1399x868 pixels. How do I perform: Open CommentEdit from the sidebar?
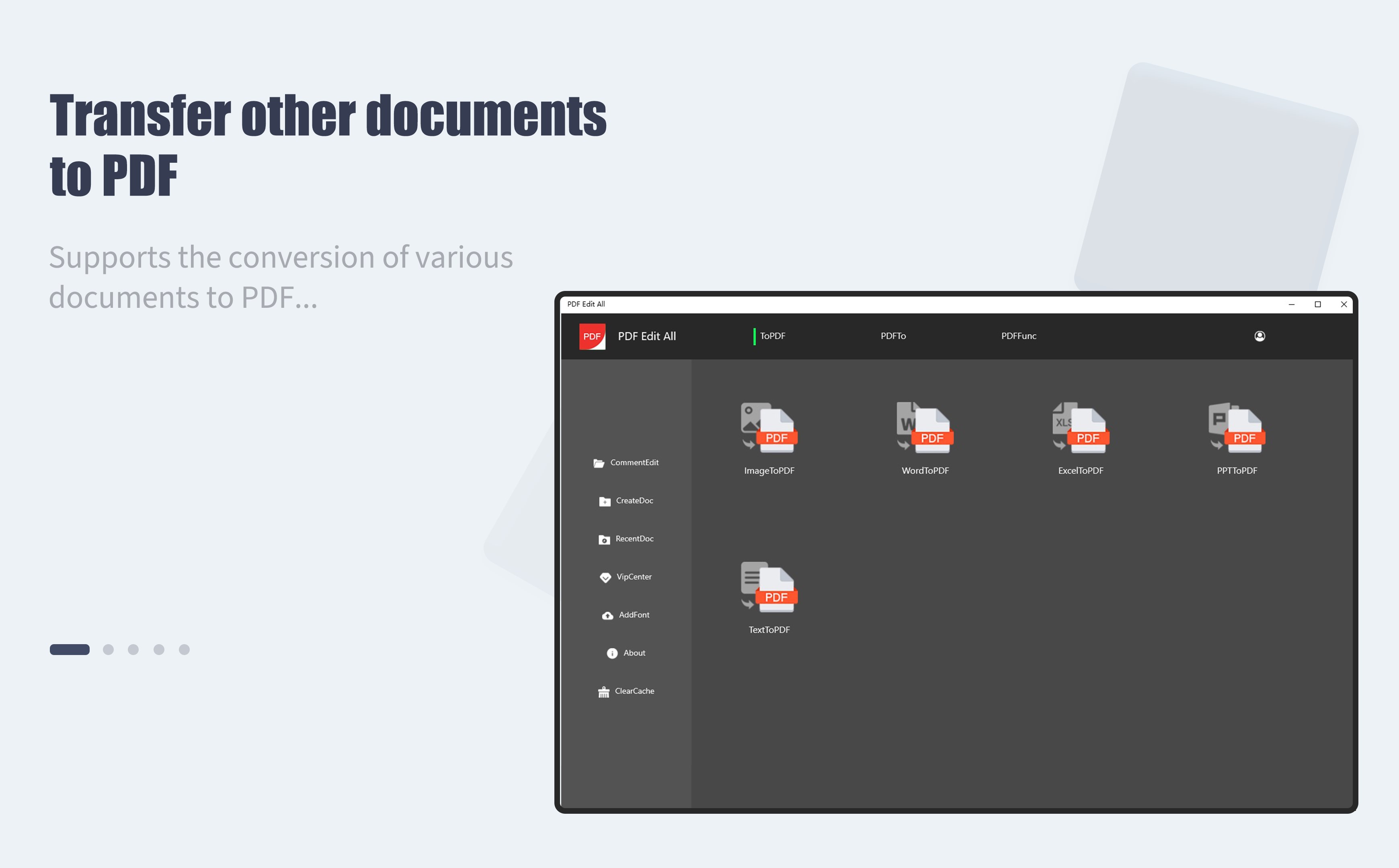[x=626, y=462]
